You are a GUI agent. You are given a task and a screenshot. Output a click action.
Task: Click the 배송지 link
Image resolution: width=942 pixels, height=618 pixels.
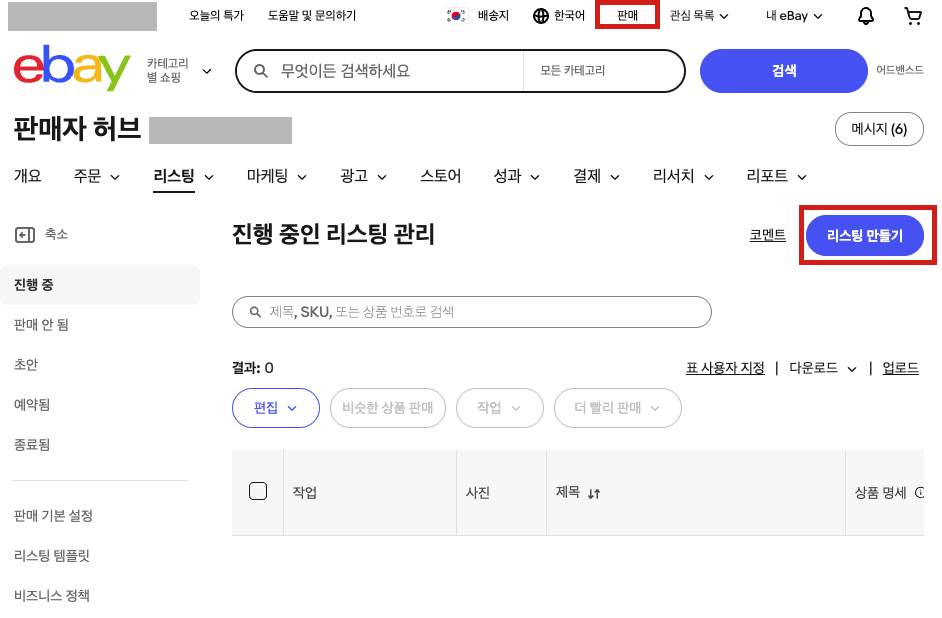[x=493, y=16]
